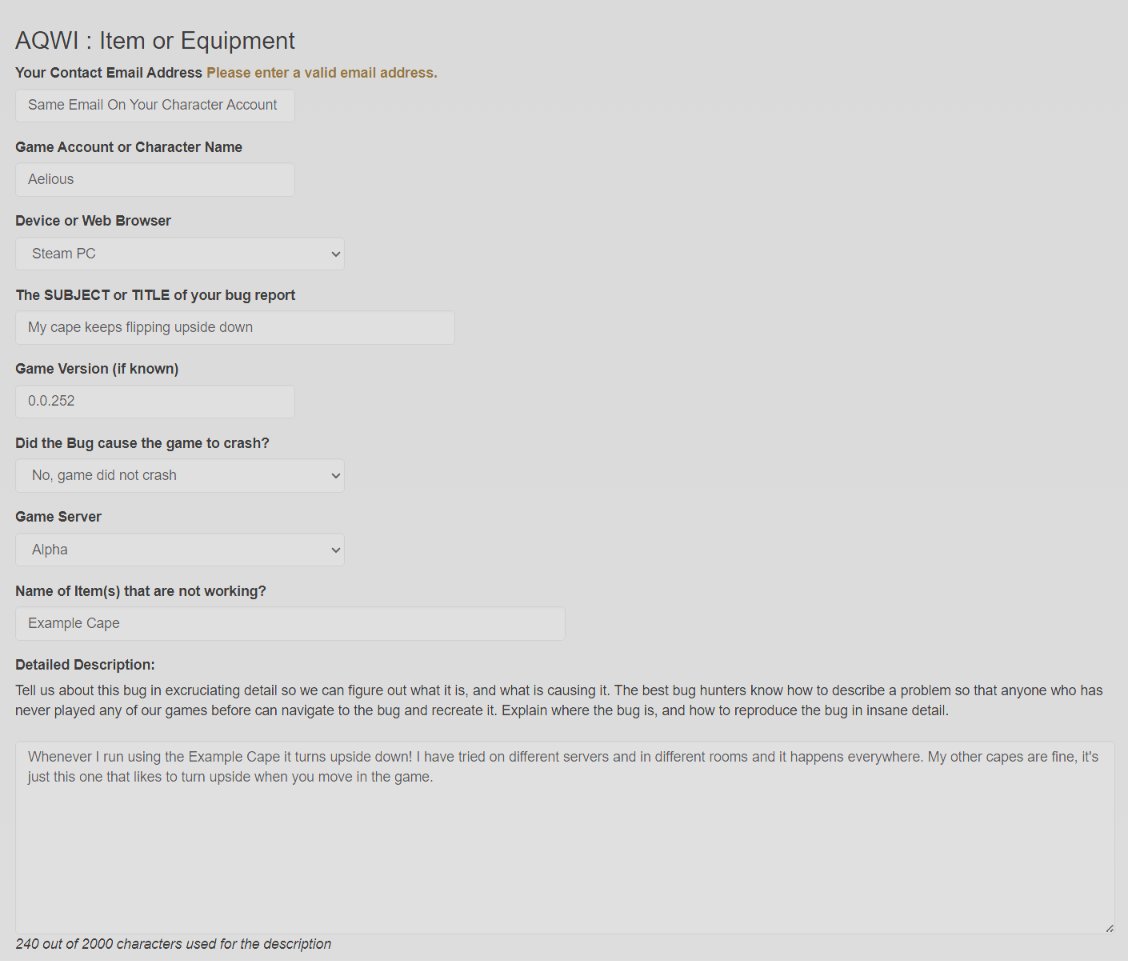Grab the resize handle of the description box

click(x=1109, y=928)
